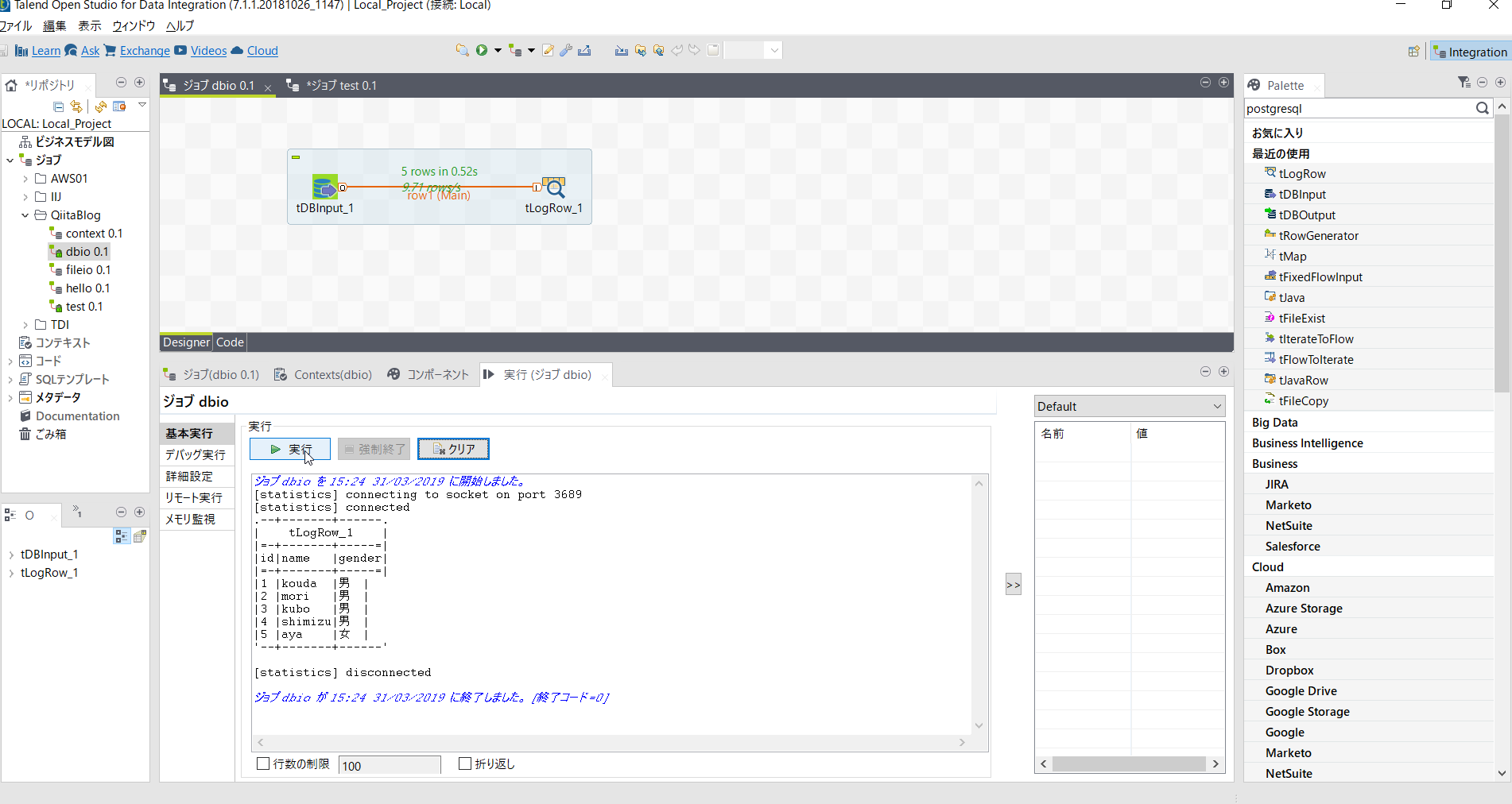
Task: Select tLogRow in the Palette recent list
Action: tap(1301, 174)
